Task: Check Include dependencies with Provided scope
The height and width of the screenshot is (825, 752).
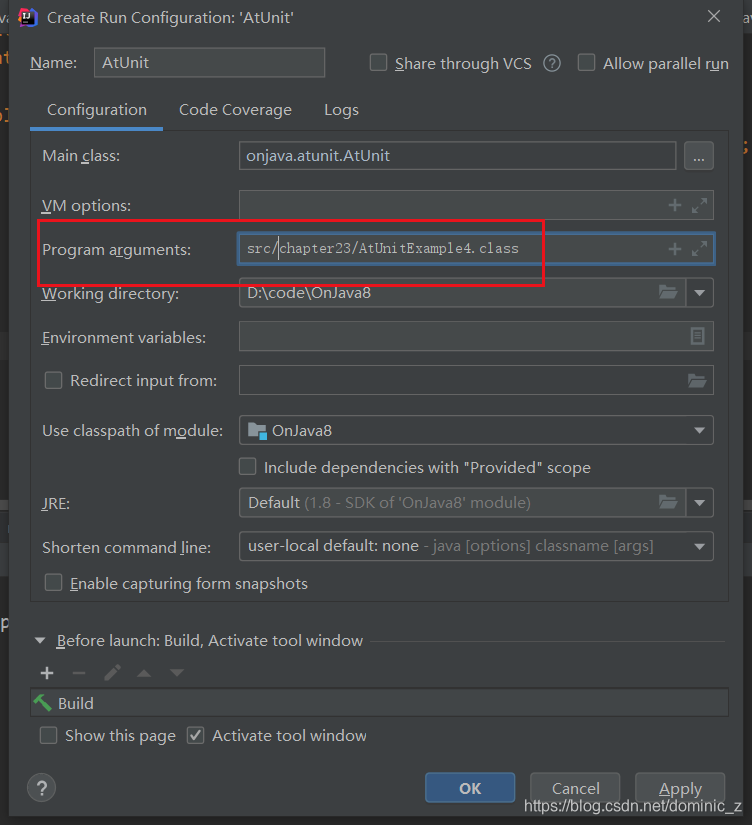Action: pos(247,467)
